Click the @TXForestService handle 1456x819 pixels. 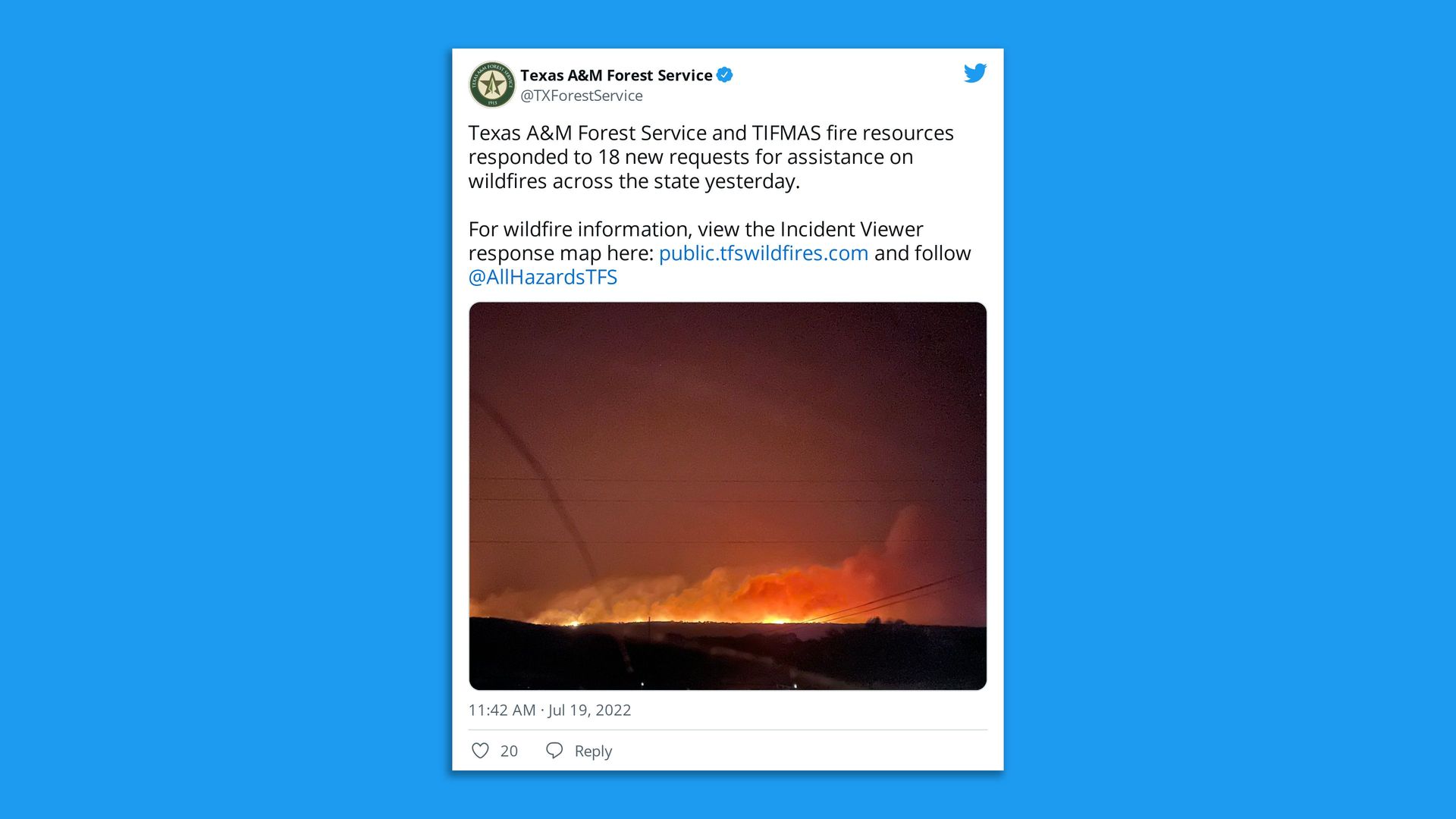(582, 96)
